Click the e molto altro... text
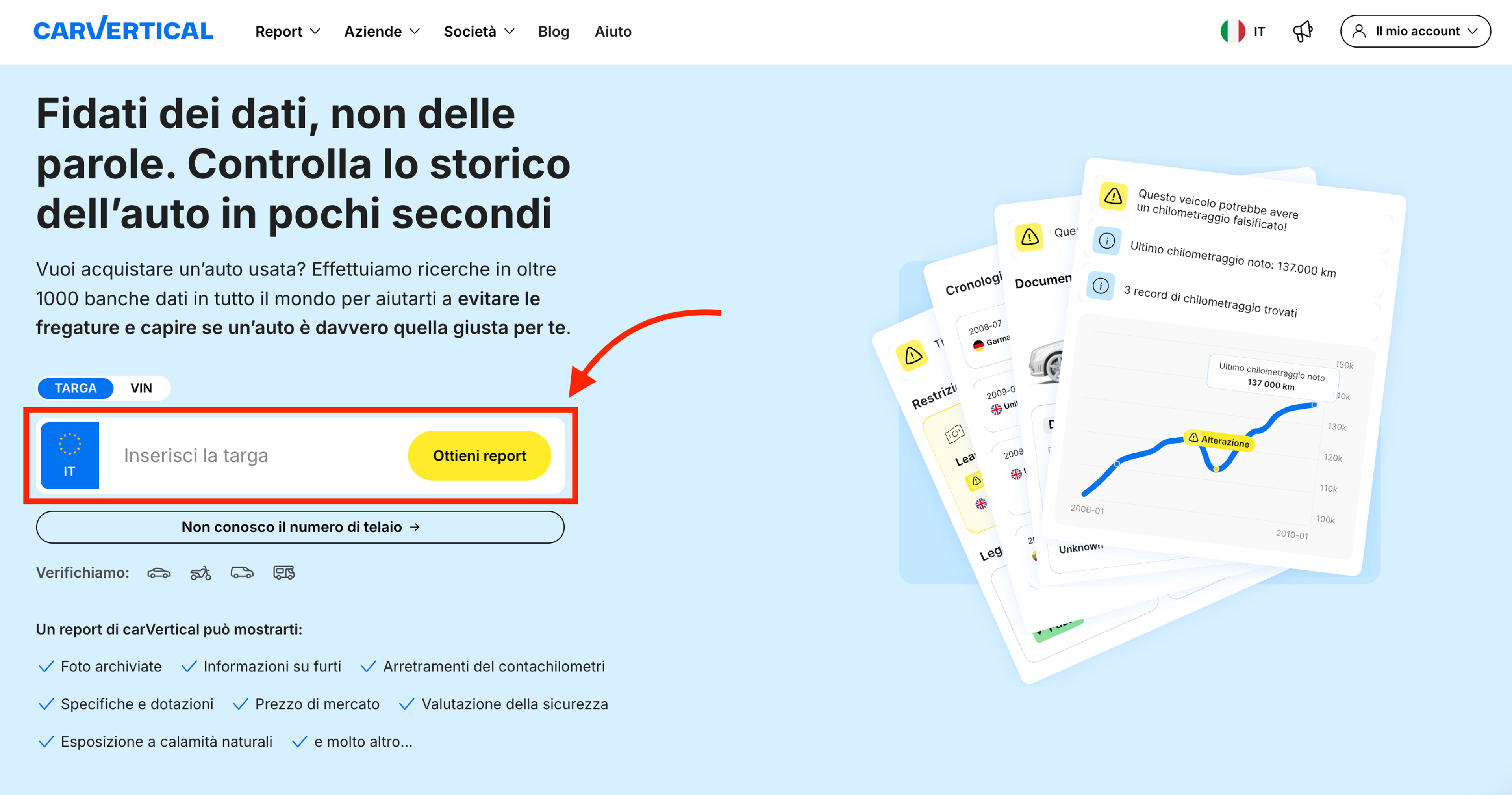1512x795 pixels. 363,741
